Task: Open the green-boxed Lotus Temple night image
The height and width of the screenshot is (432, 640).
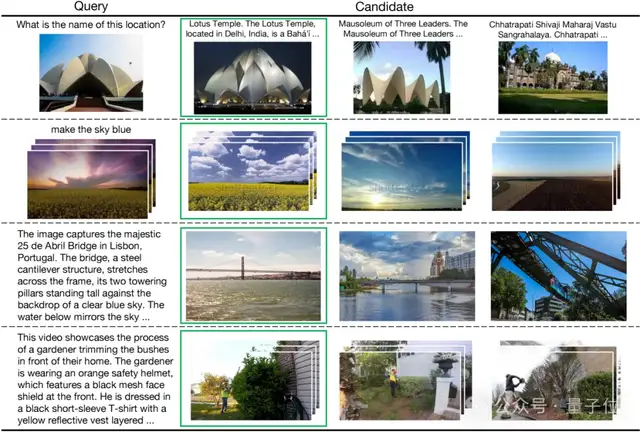Action: pos(252,78)
